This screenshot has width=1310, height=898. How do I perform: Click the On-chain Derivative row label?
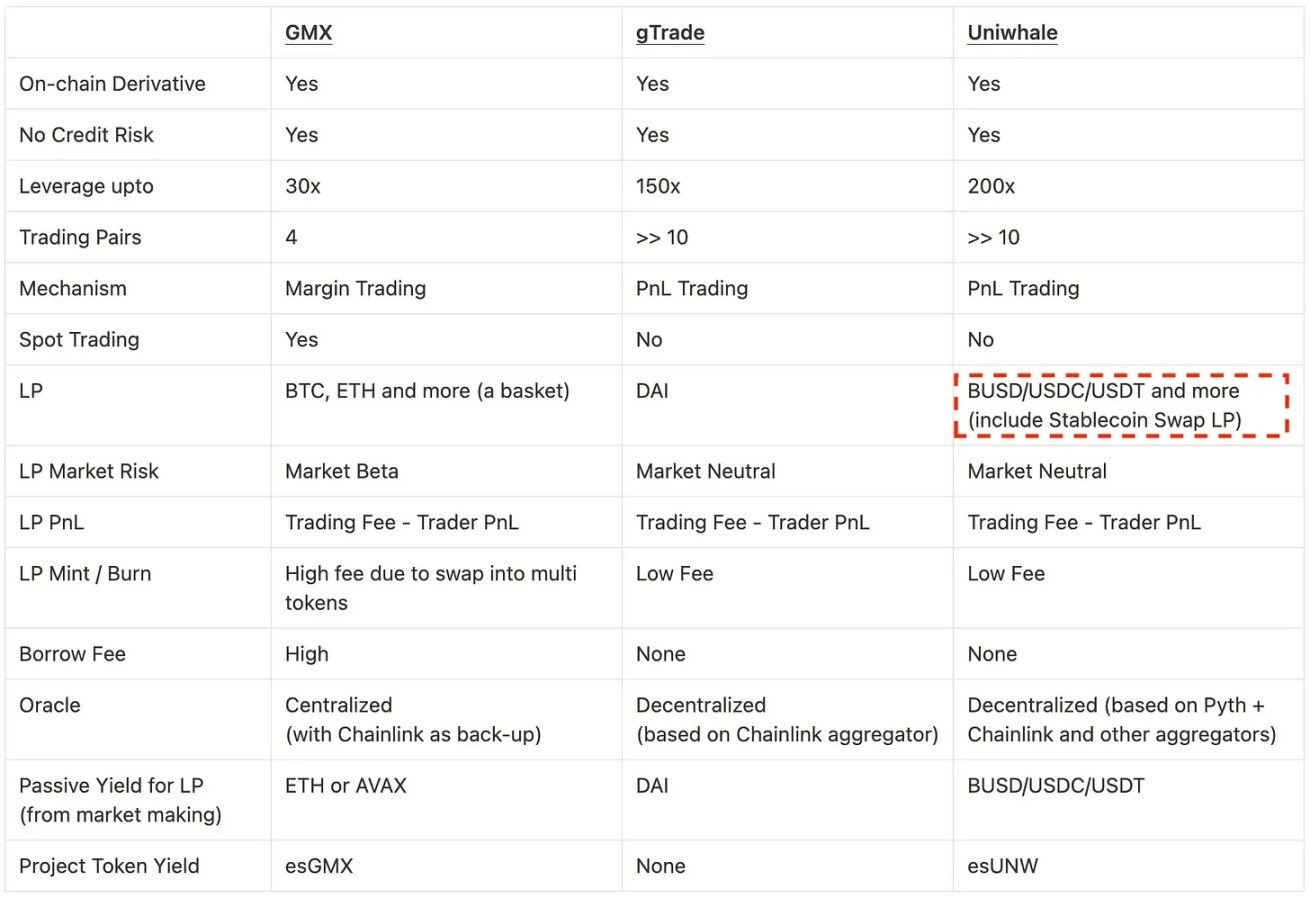click(x=112, y=84)
